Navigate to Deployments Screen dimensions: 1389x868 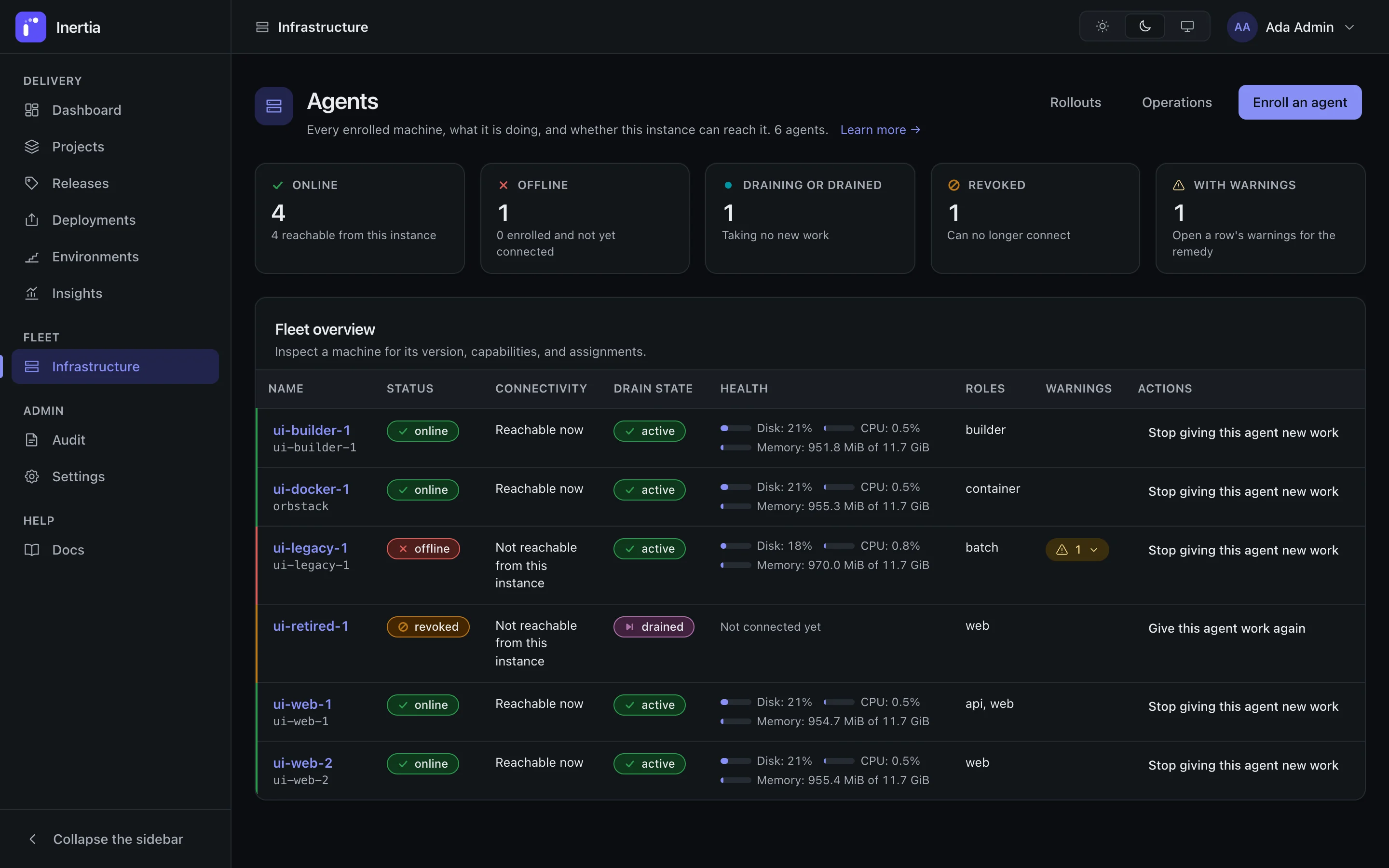point(115,220)
